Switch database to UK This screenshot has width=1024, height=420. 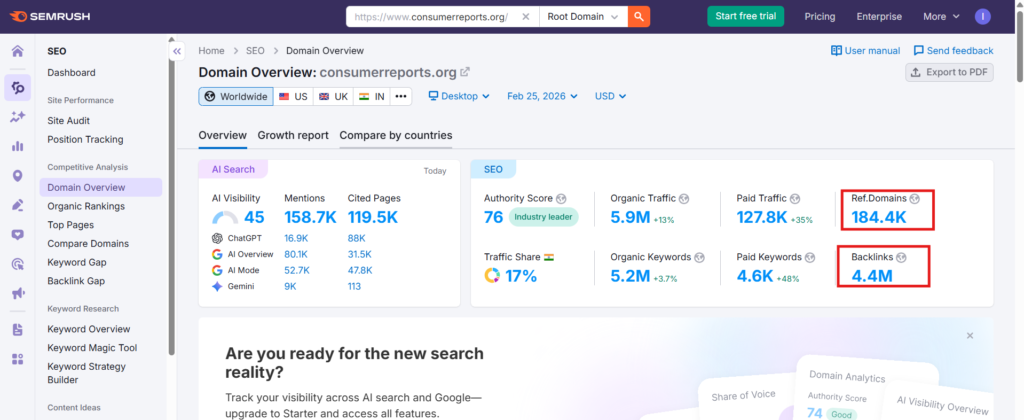pyautogui.click(x=333, y=96)
